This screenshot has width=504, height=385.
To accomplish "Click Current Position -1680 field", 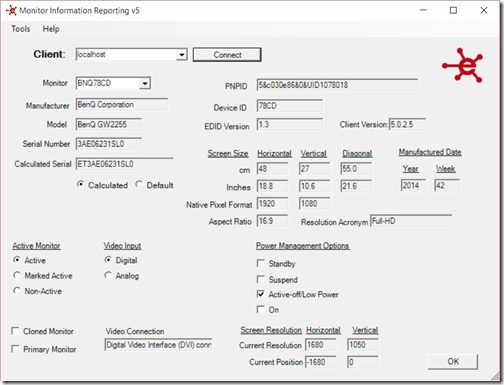I will click(321, 362).
